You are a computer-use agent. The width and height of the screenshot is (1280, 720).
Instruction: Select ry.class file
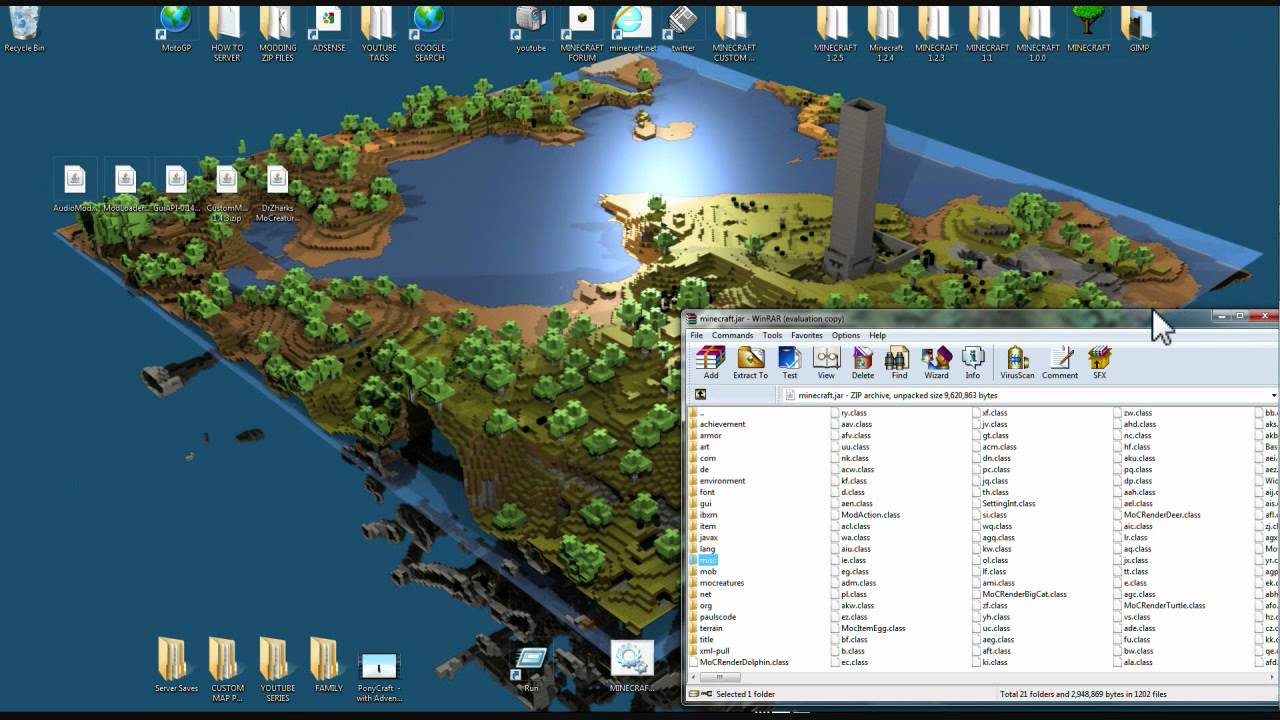(x=848, y=412)
